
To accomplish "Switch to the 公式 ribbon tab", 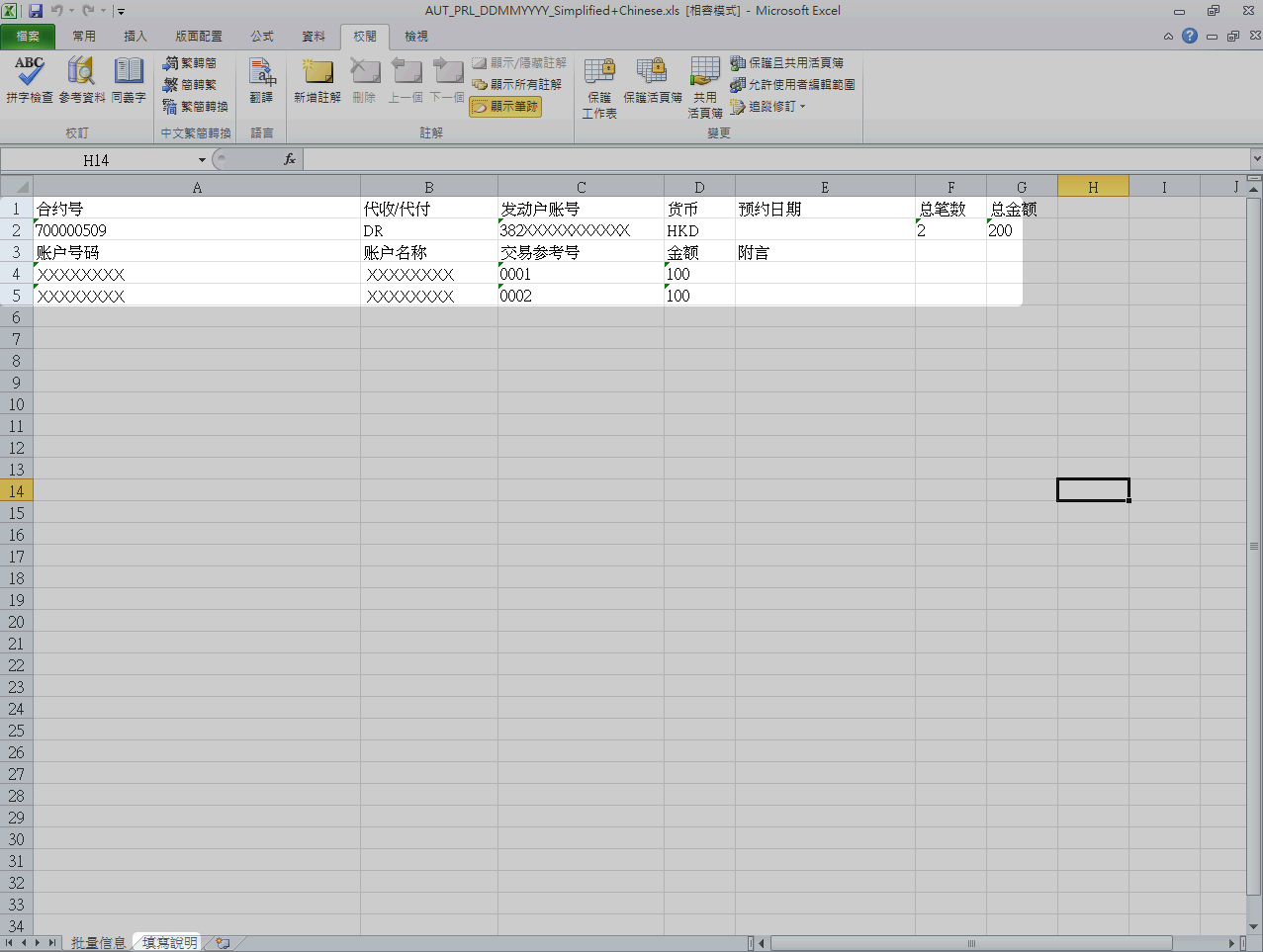I will [x=261, y=37].
